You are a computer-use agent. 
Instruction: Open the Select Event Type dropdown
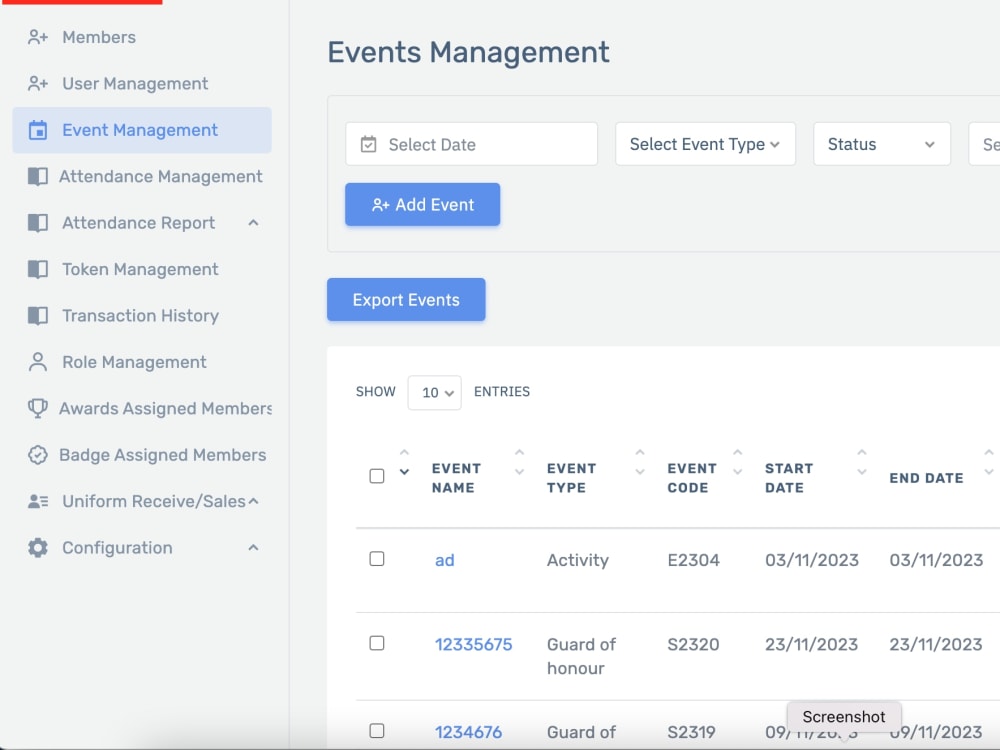[705, 144]
